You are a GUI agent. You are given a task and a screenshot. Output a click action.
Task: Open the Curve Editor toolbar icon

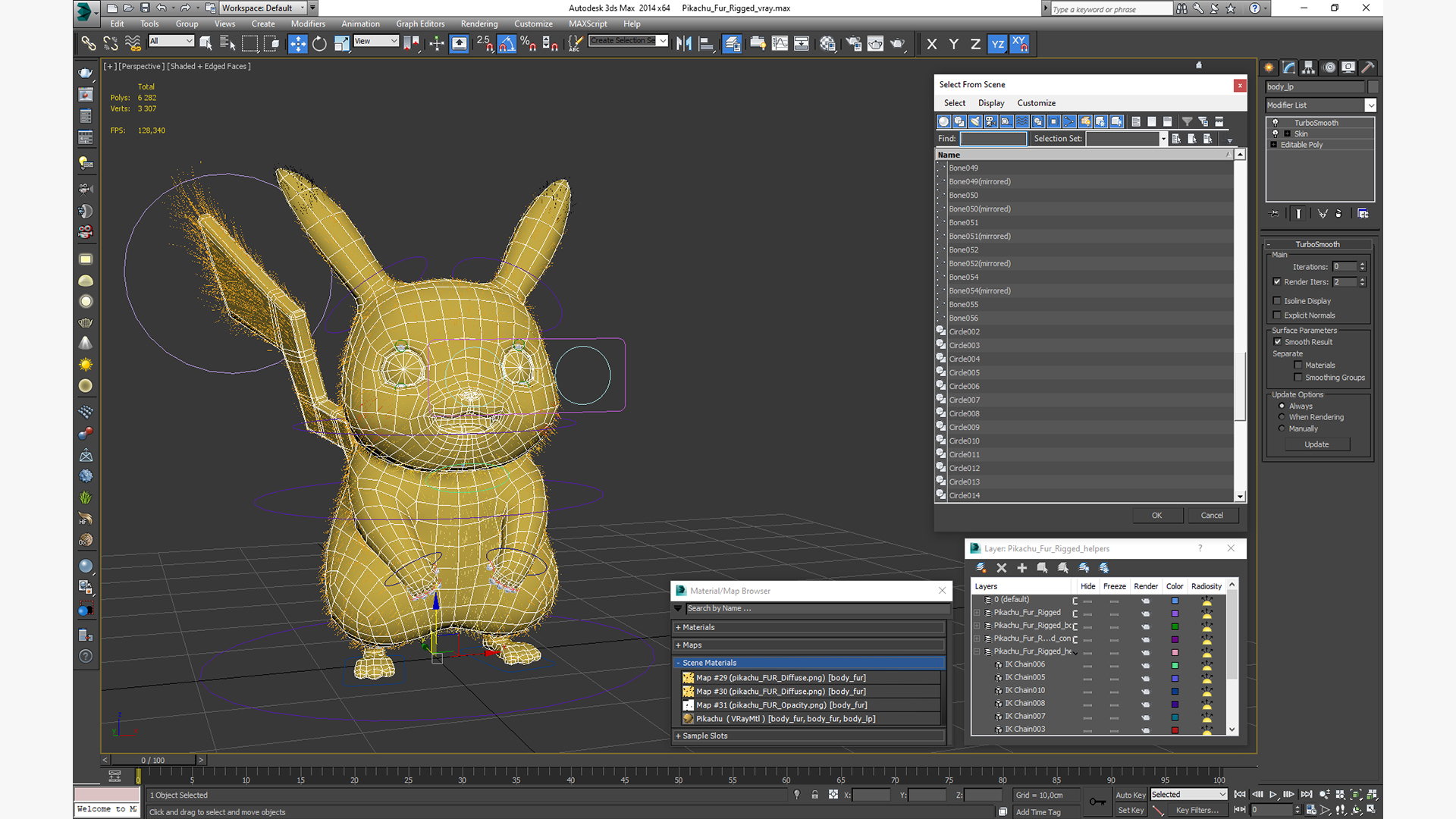coord(780,44)
